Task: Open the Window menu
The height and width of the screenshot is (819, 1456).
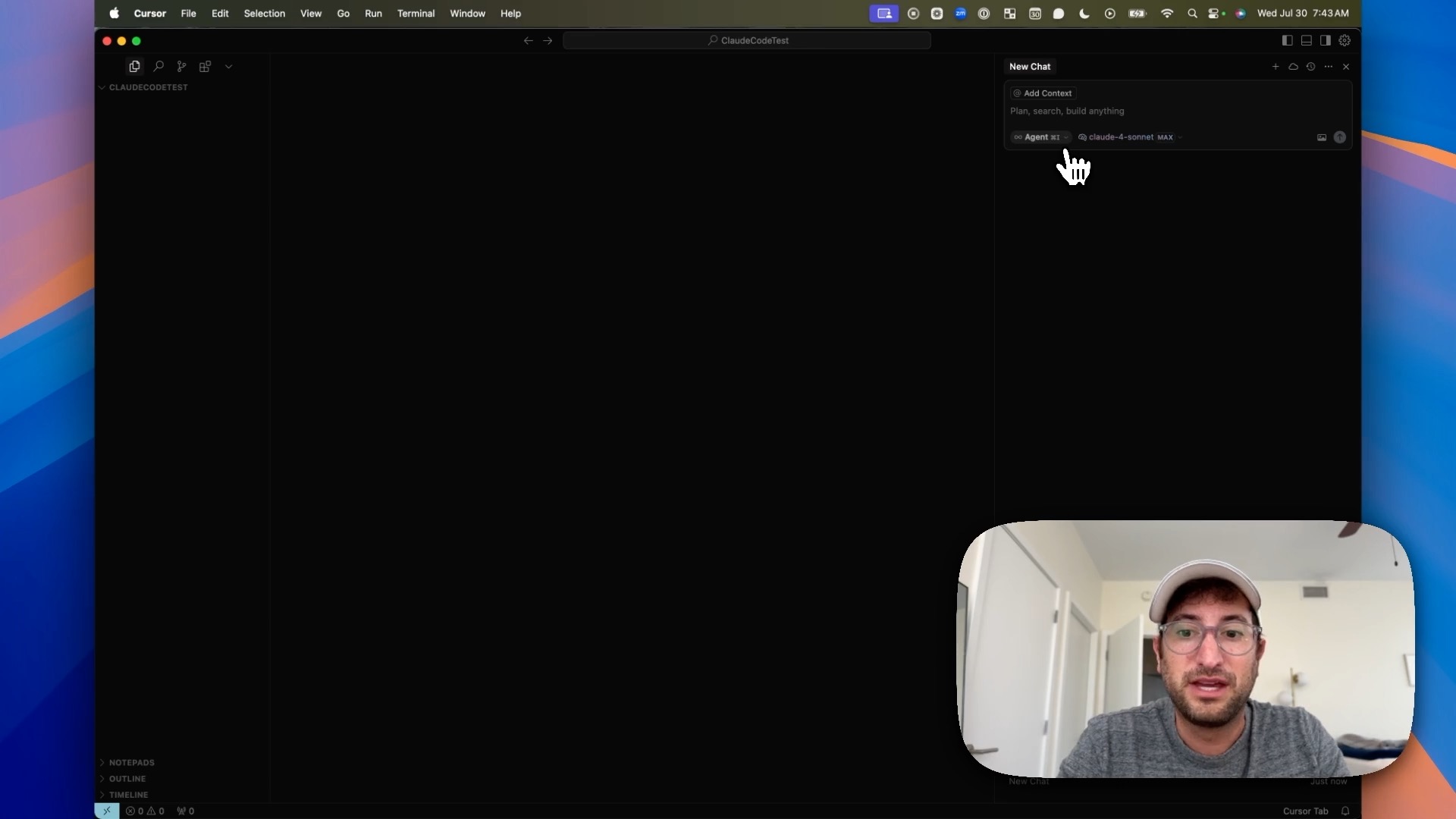Action: (467, 14)
